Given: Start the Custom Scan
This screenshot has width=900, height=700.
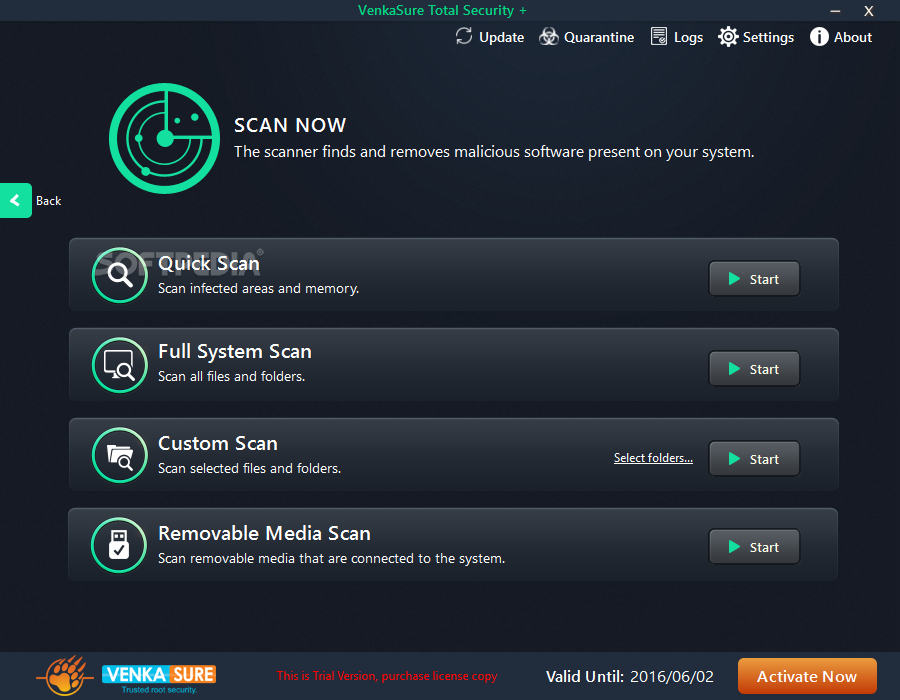Looking at the screenshot, I should coord(754,459).
